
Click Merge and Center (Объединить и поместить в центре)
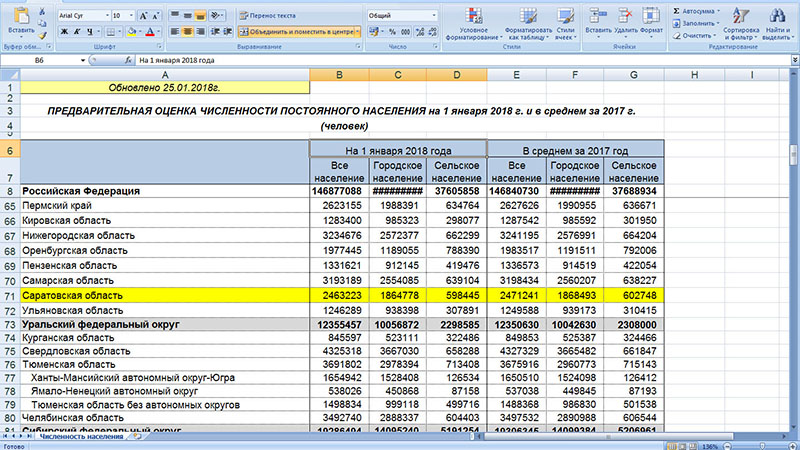coord(298,32)
